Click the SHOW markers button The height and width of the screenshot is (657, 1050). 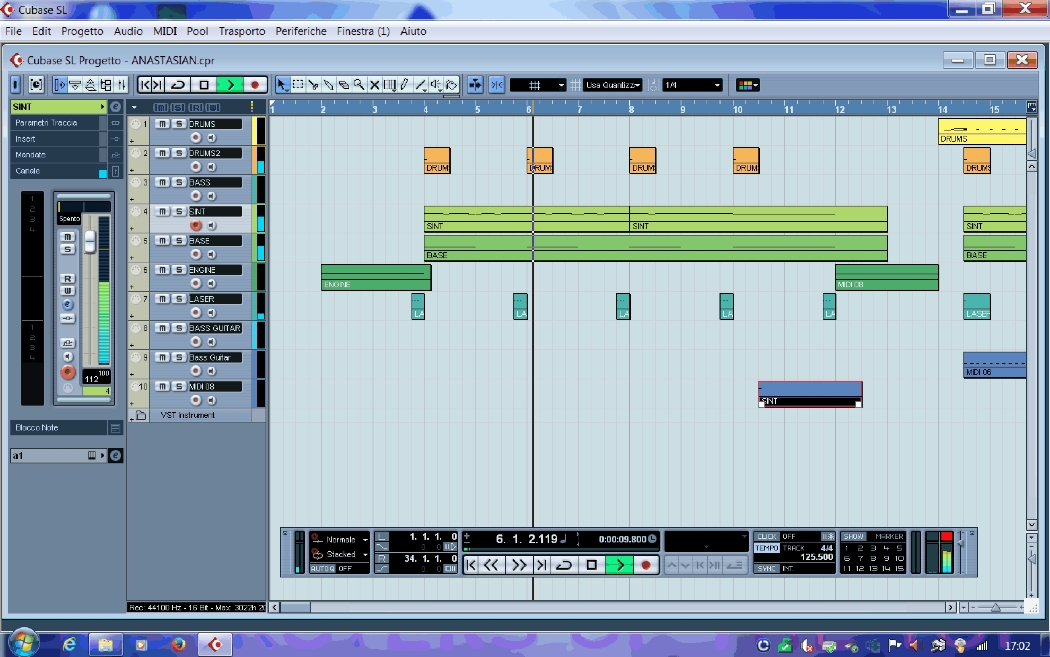tap(854, 536)
